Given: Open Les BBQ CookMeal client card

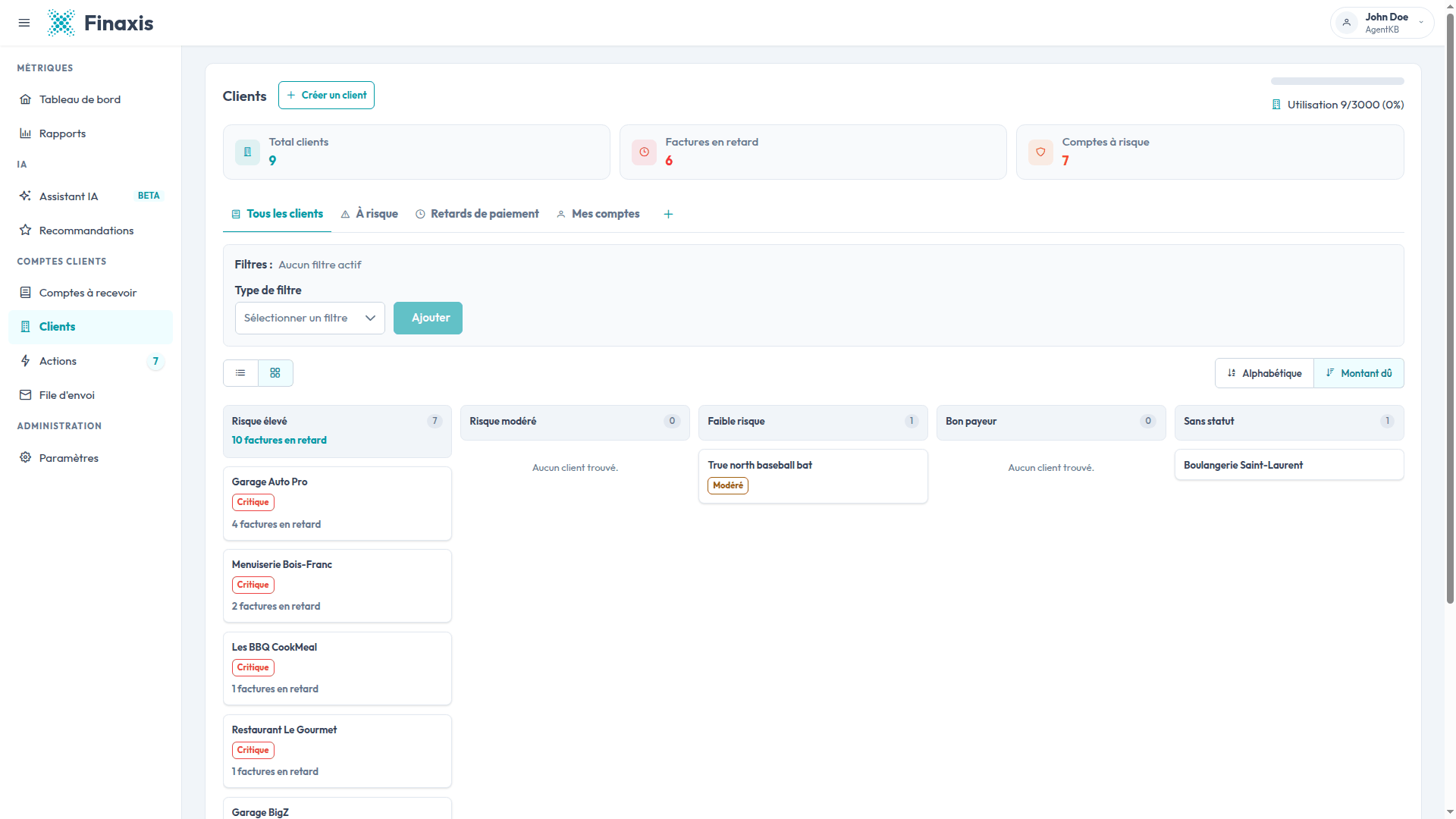Looking at the screenshot, I should click(x=337, y=668).
